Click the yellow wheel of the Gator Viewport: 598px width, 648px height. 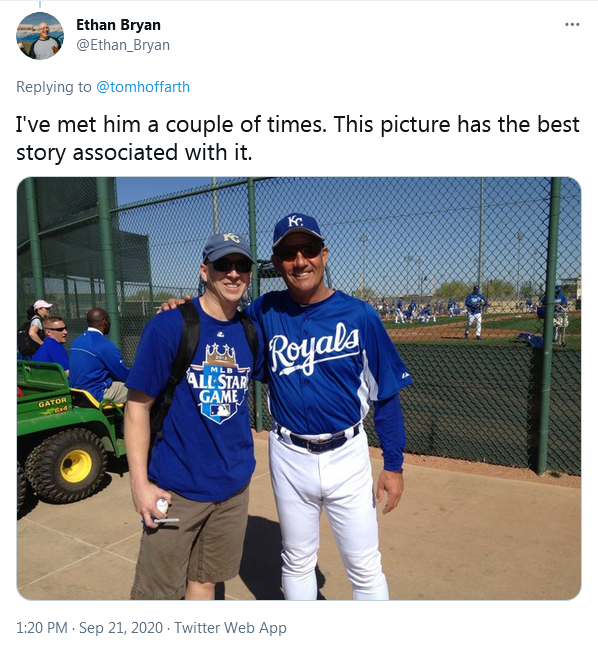point(76,465)
